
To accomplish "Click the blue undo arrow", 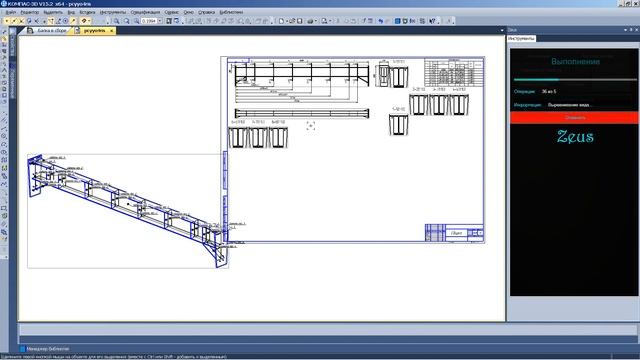I will click(381, 21).
